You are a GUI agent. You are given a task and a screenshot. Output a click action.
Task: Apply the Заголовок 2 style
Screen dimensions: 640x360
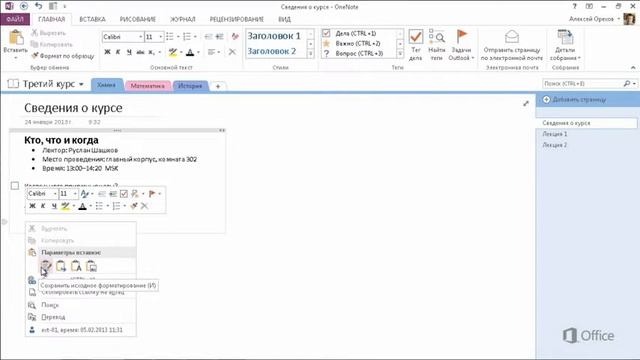[272, 51]
